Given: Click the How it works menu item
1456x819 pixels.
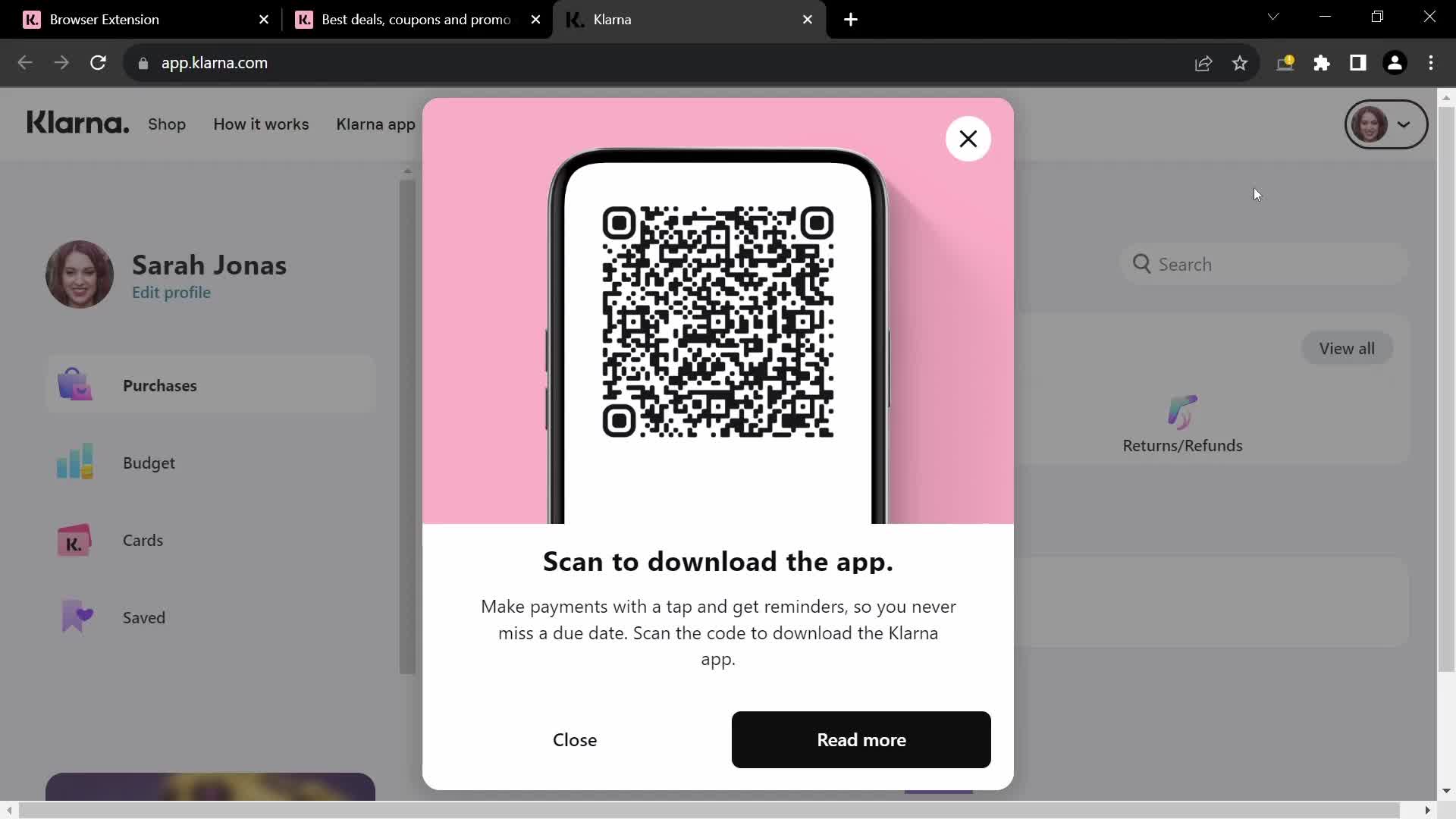Looking at the screenshot, I should click(259, 123).
